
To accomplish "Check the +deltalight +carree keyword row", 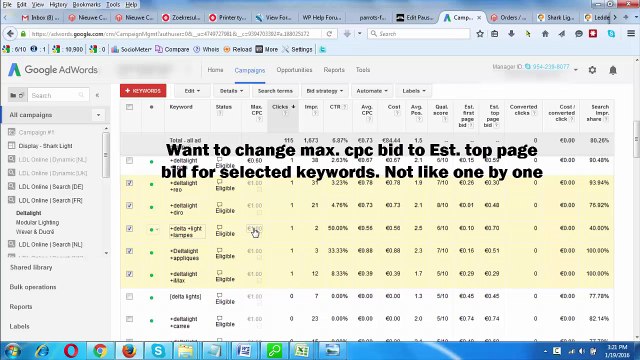I will [129, 319].
